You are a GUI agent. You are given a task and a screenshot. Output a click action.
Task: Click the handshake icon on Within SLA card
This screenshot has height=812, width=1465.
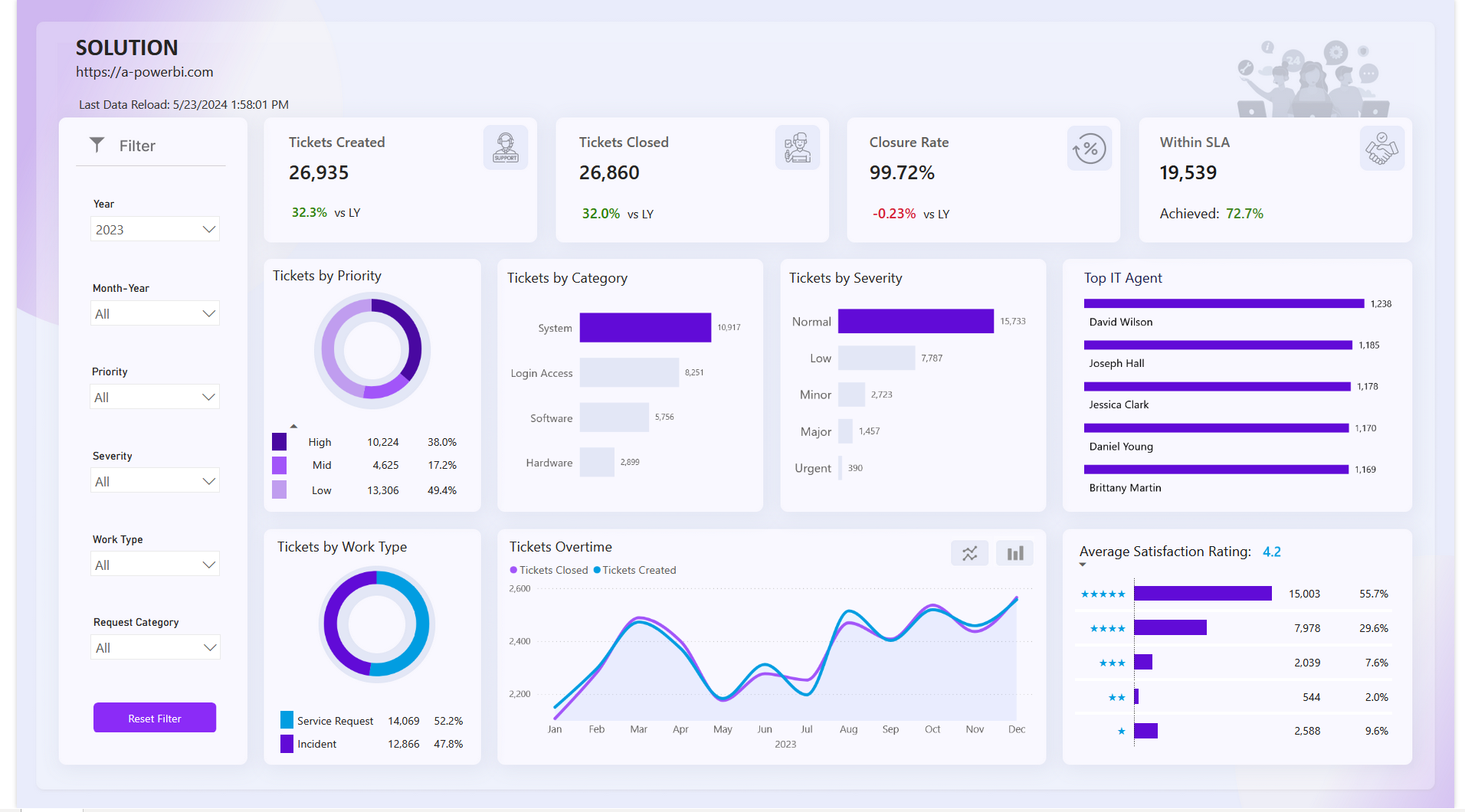click(1381, 149)
